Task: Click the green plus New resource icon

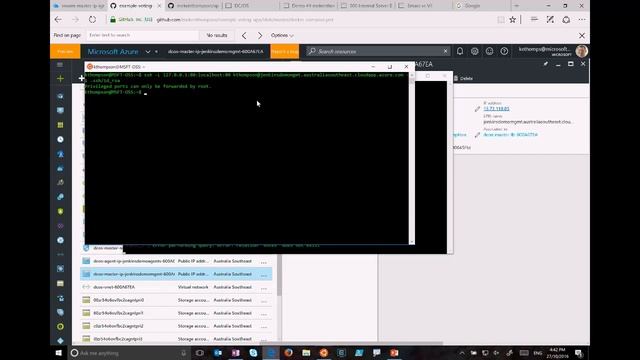Action: (60, 78)
